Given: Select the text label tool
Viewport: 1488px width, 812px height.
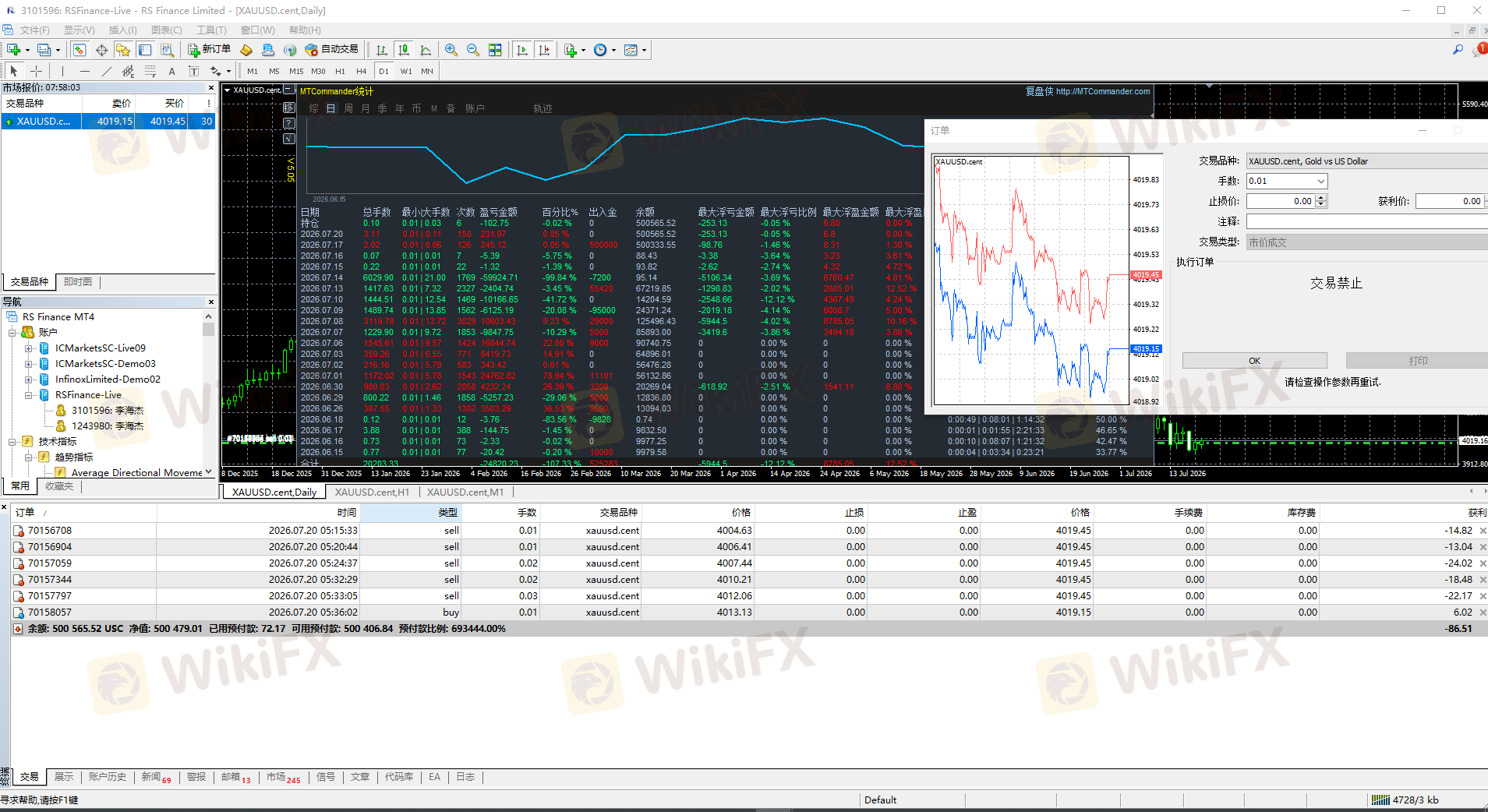Looking at the screenshot, I should [x=193, y=71].
